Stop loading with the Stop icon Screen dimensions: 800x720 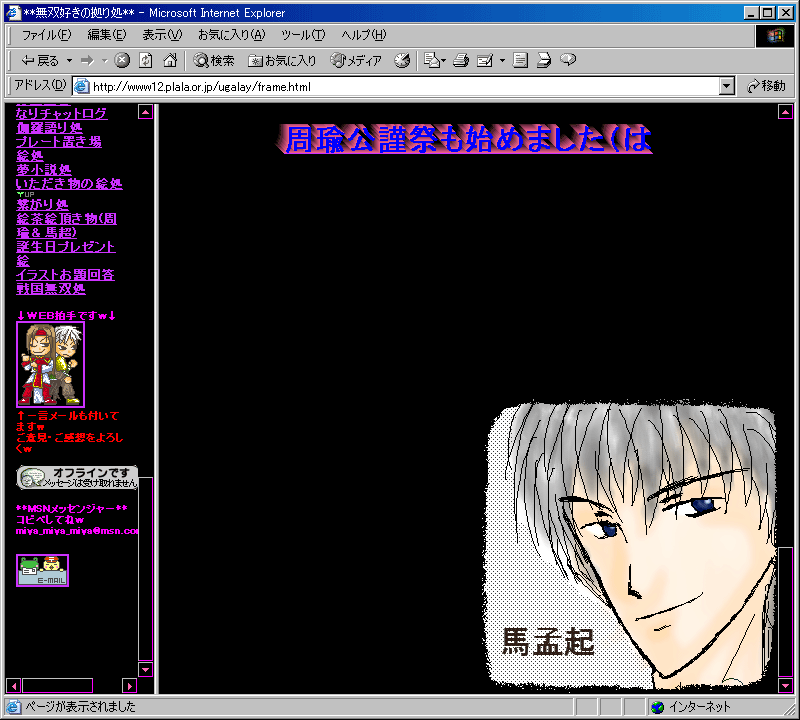click(122, 61)
